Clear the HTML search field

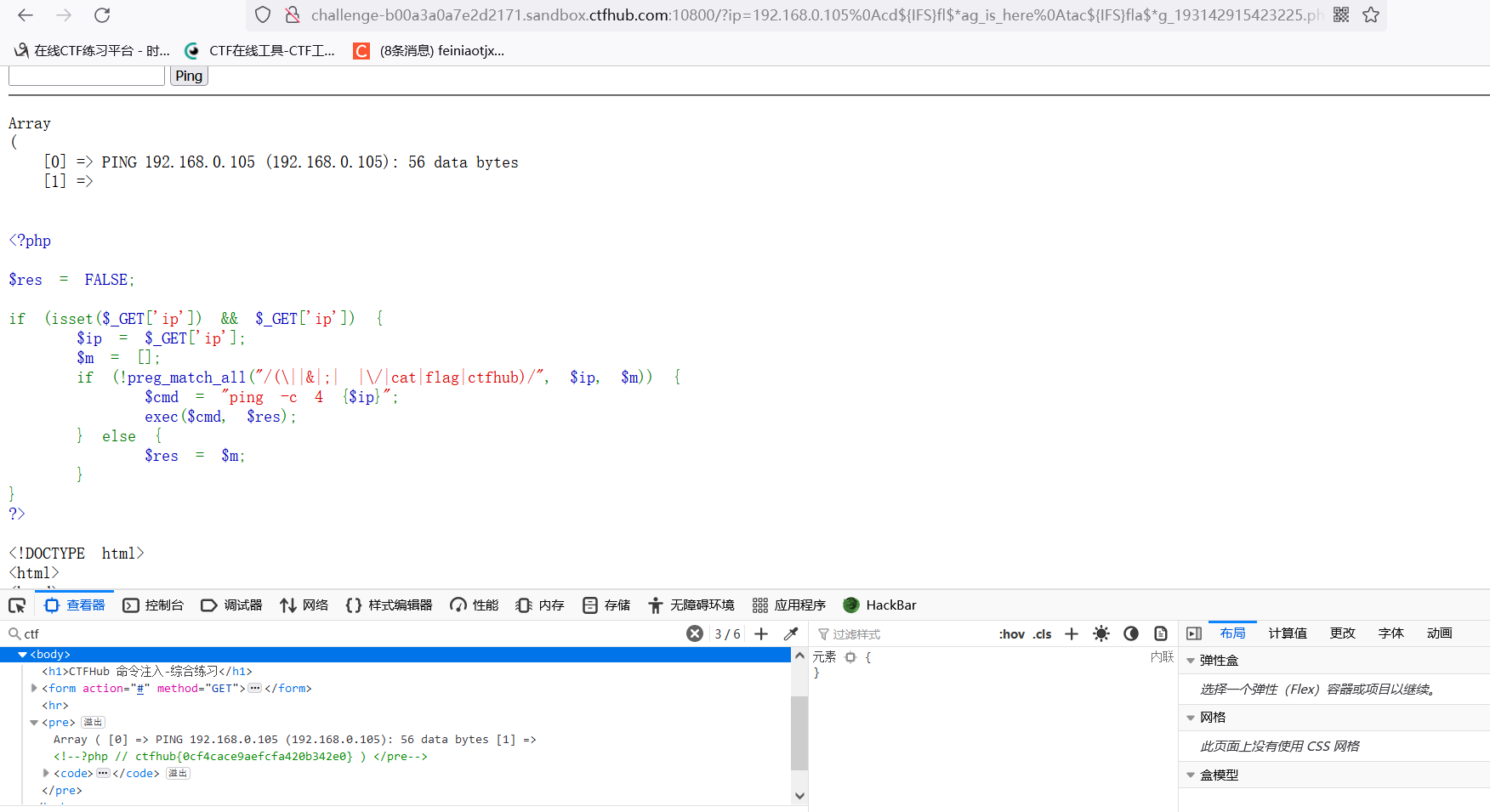point(695,633)
